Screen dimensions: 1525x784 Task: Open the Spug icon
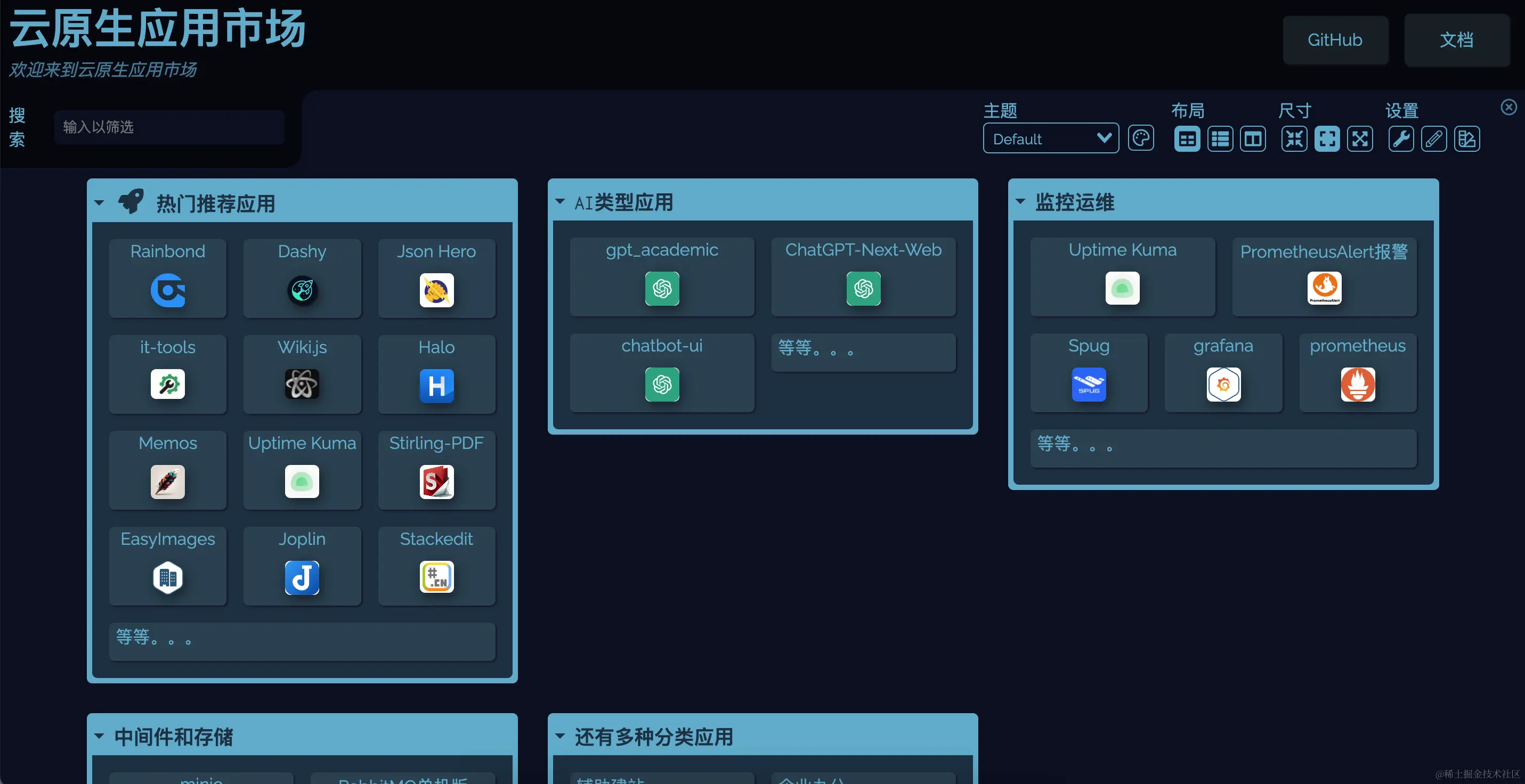[x=1089, y=385]
